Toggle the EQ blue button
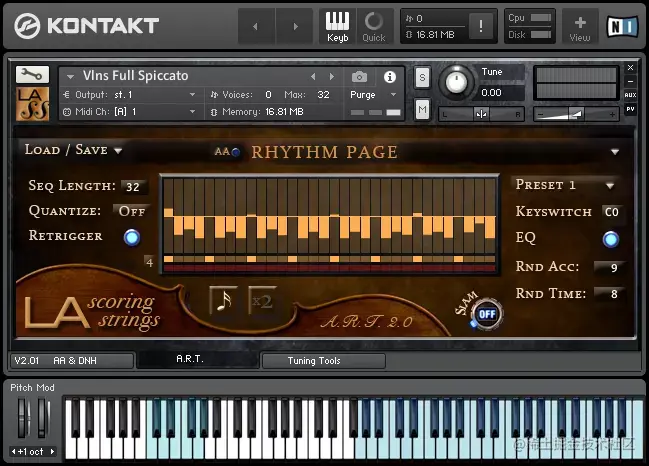 (611, 239)
